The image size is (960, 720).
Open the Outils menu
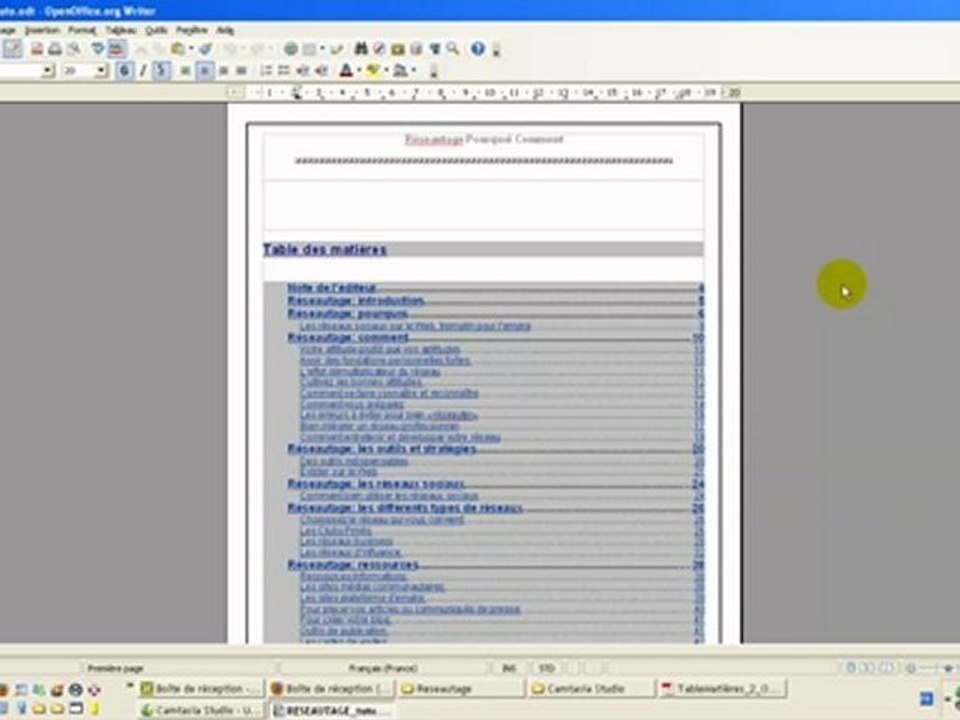tap(156, 30)
